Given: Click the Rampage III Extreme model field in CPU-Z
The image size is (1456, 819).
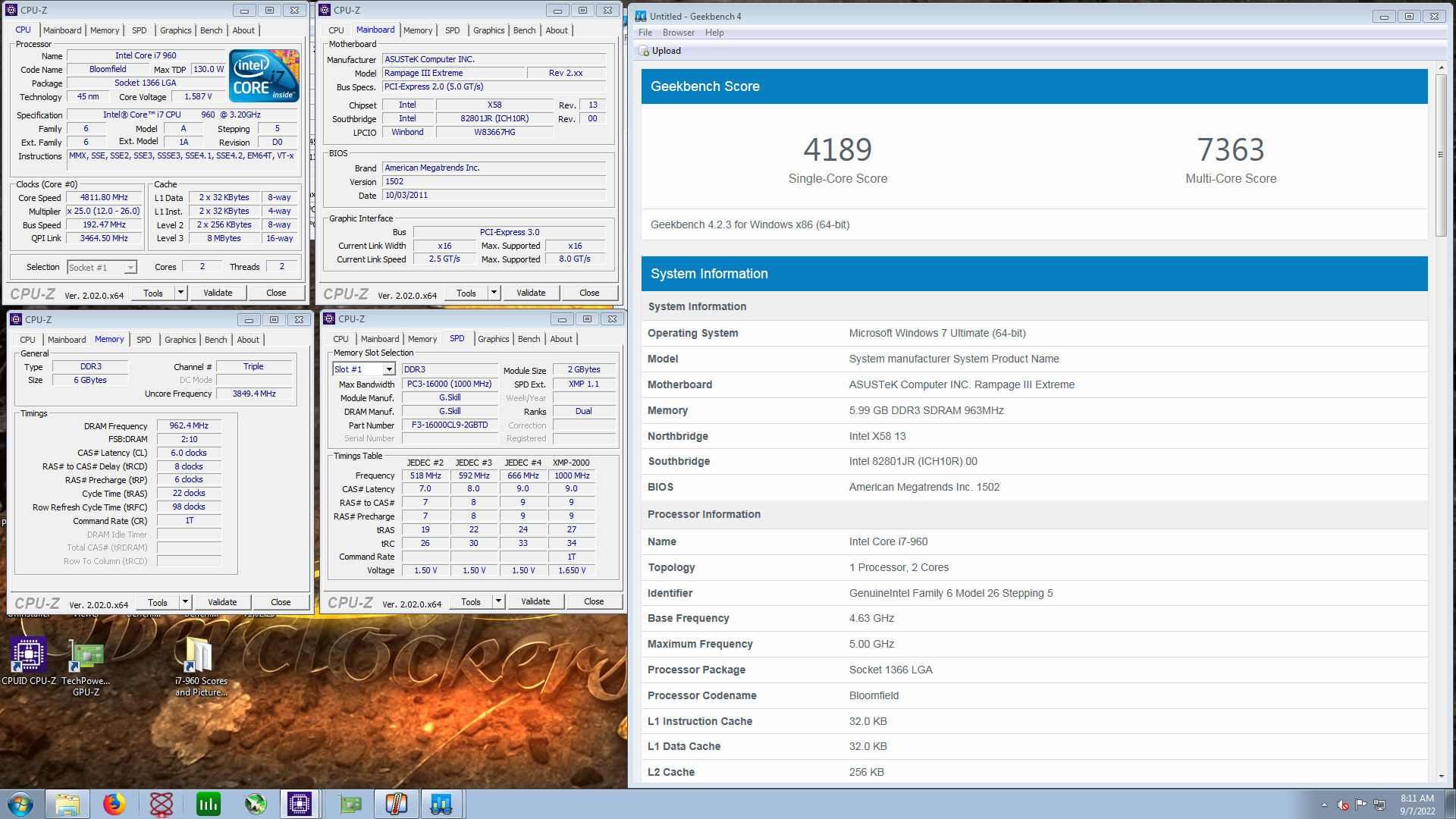Looking at the screenshot, I should tap(453, 73).
